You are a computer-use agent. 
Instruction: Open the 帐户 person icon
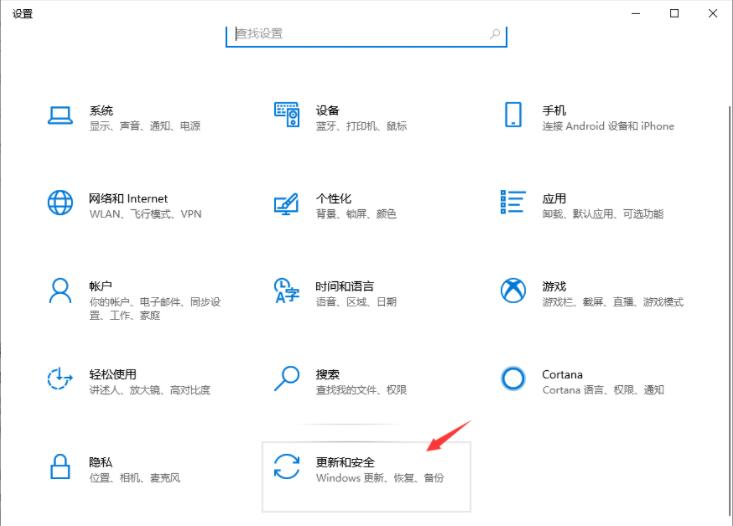(x=60, y=291)
